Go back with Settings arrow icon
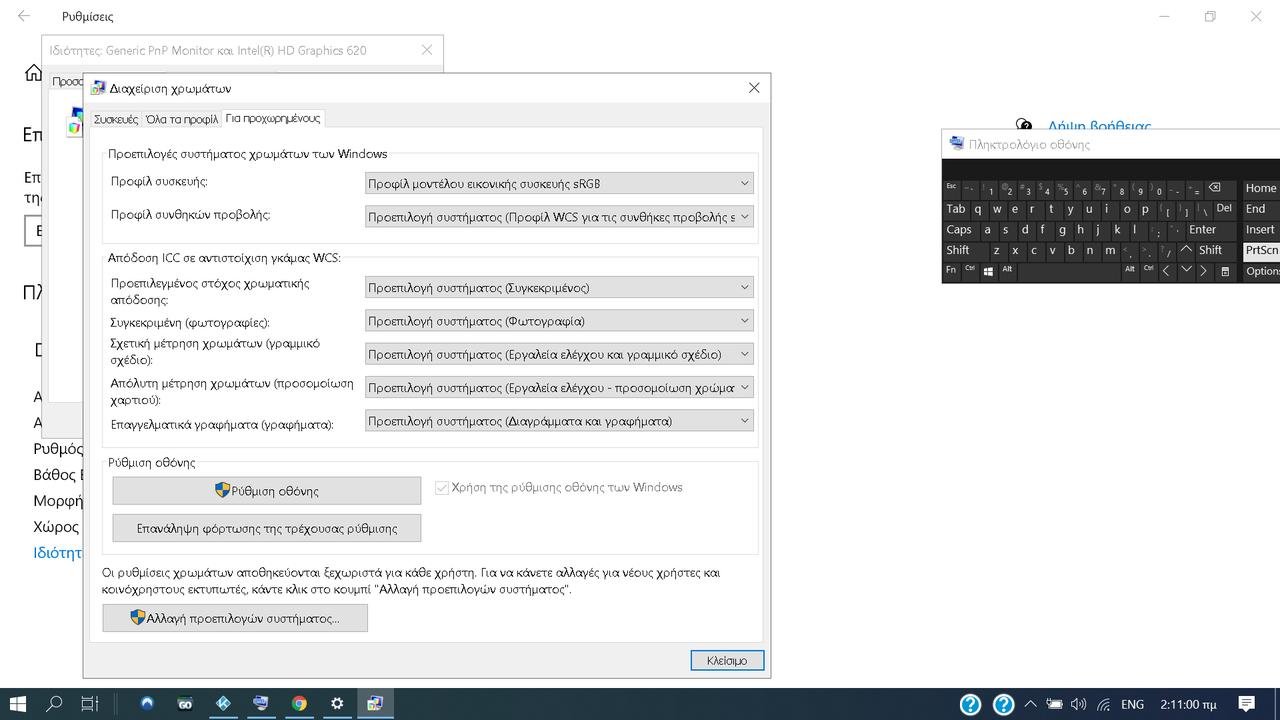Viewport: 1280px width, 720px height. [24, 16]
